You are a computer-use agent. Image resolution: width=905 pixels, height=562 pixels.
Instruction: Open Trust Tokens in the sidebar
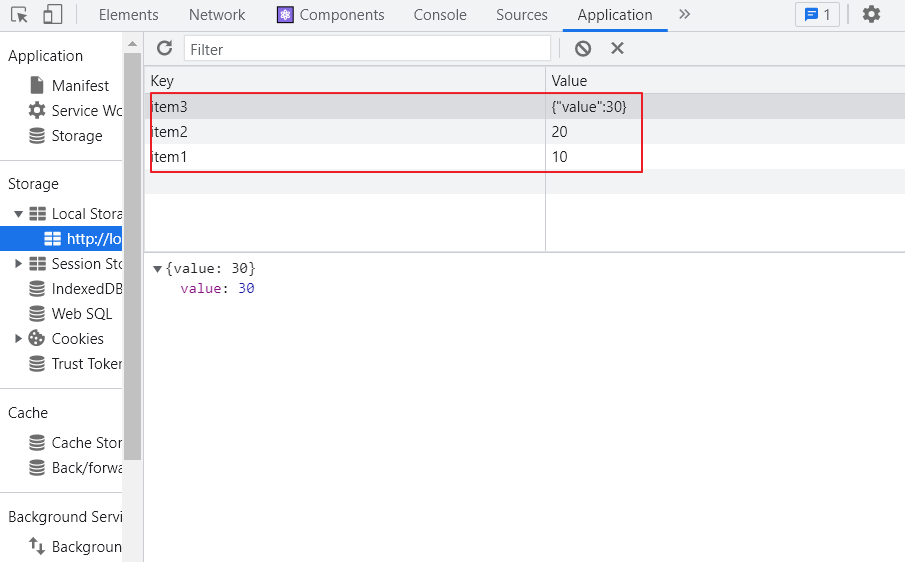[x=75, y=364]
